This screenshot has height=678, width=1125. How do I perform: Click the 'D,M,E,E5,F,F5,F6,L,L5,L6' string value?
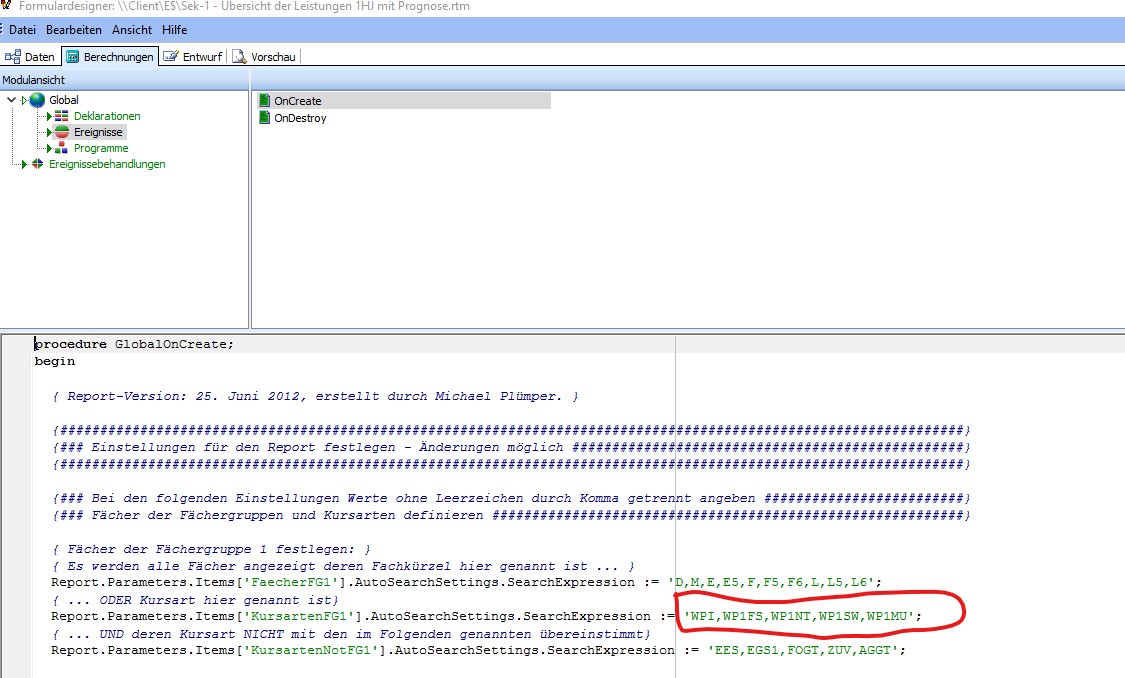[x=771, y=583]
